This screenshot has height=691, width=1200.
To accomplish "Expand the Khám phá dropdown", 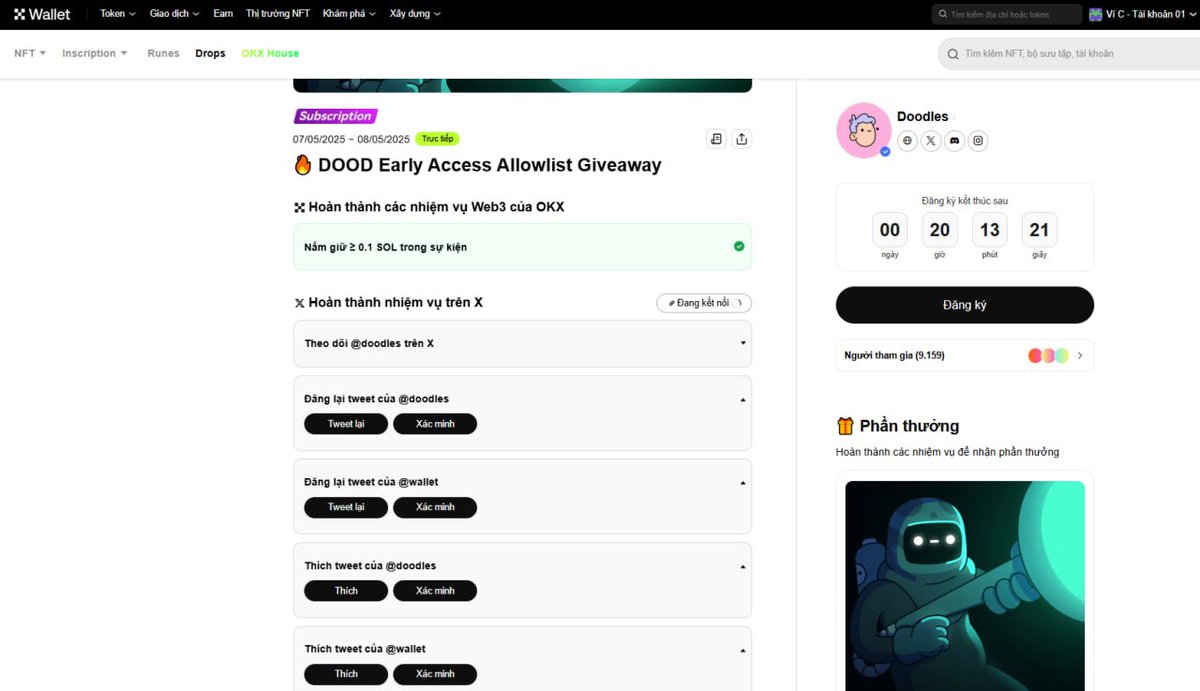I will pos(349,14).
